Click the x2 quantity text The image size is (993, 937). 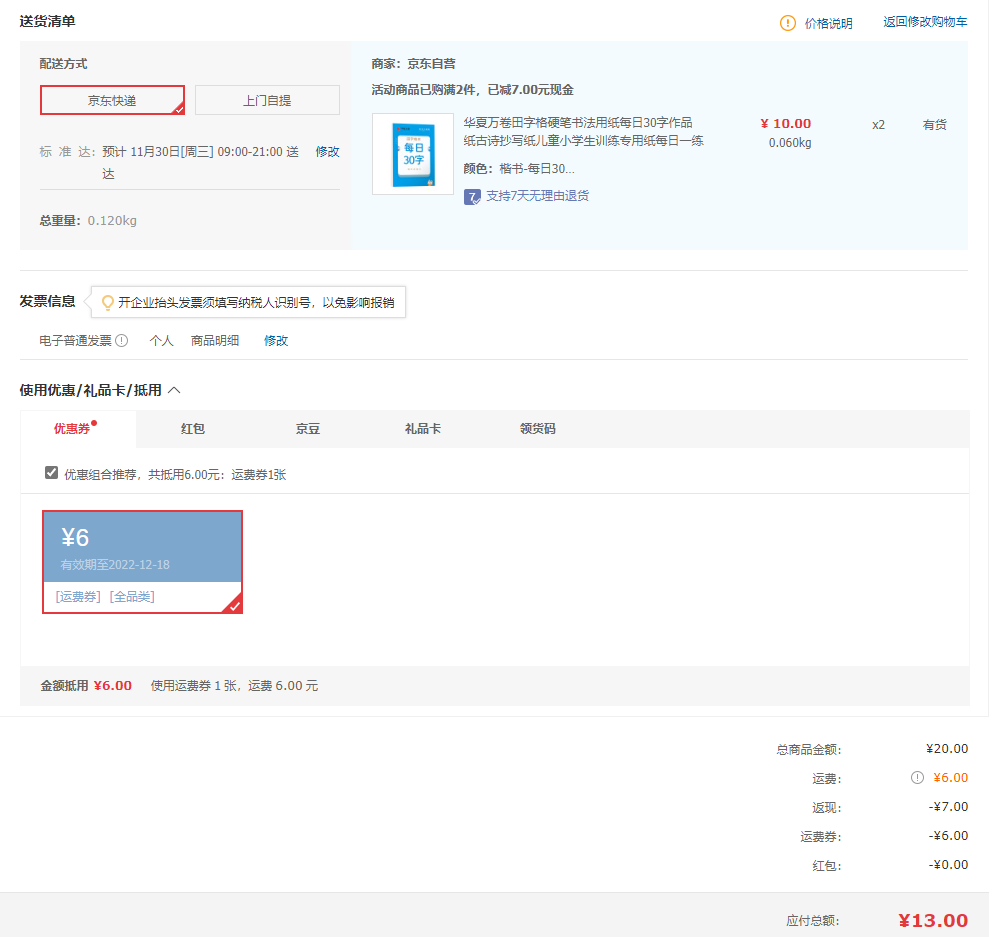878,125
